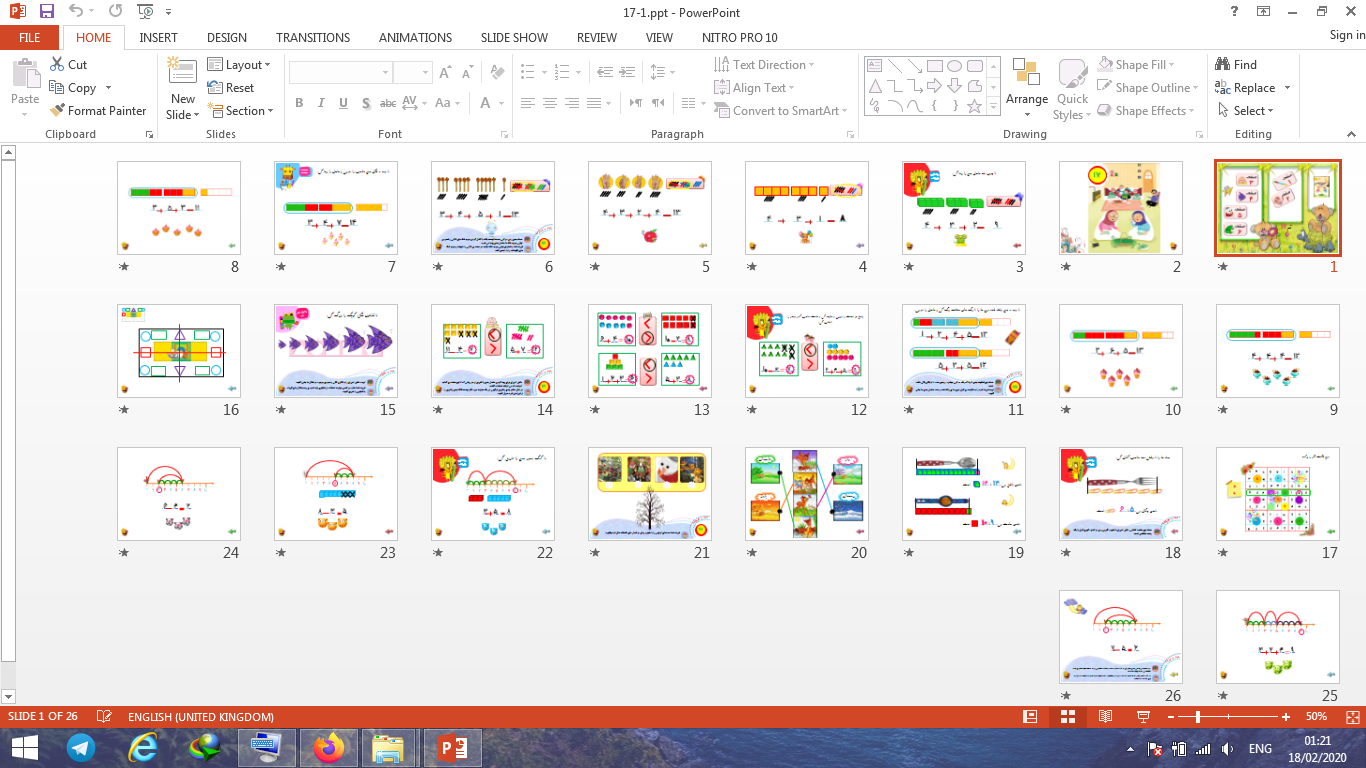Click the zoom slider in status bar

coord(1198,717)
